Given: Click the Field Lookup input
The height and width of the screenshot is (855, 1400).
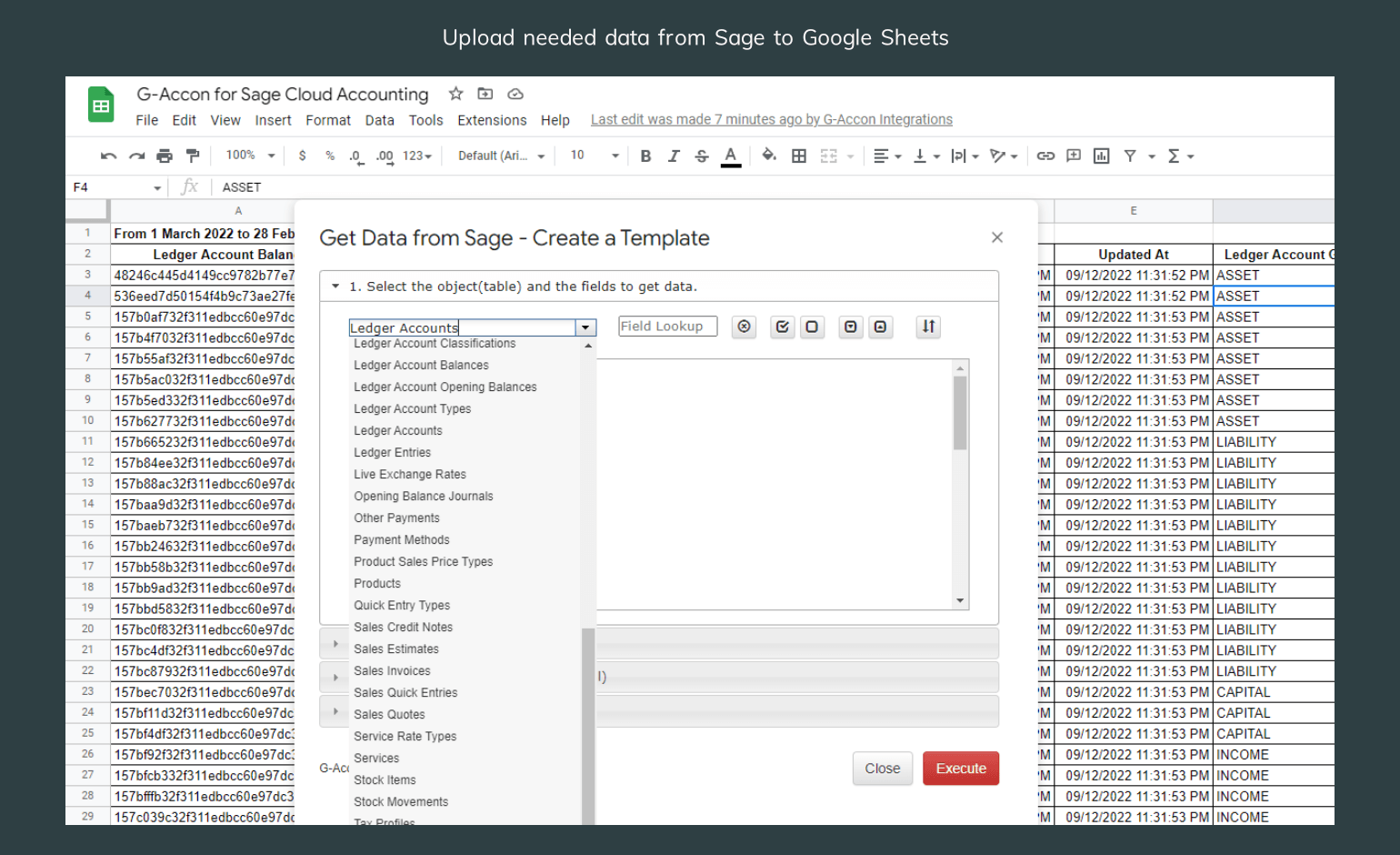Looking at the screenshot, I should pyautogui.click(x=668, y=327).
